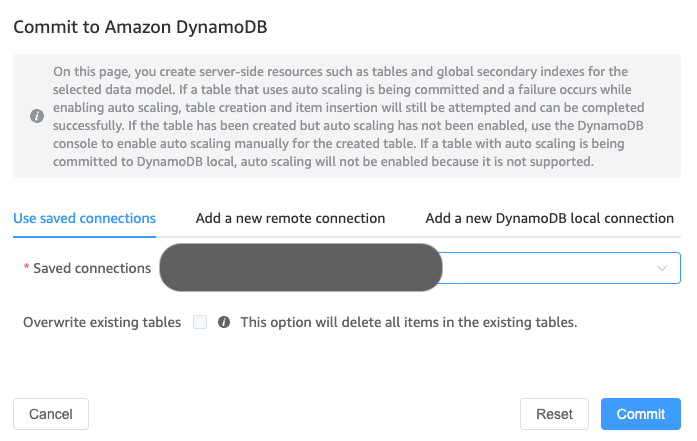
Task: Select the Add a new DynamoDB local connection tab
Action: pos(549,218)
